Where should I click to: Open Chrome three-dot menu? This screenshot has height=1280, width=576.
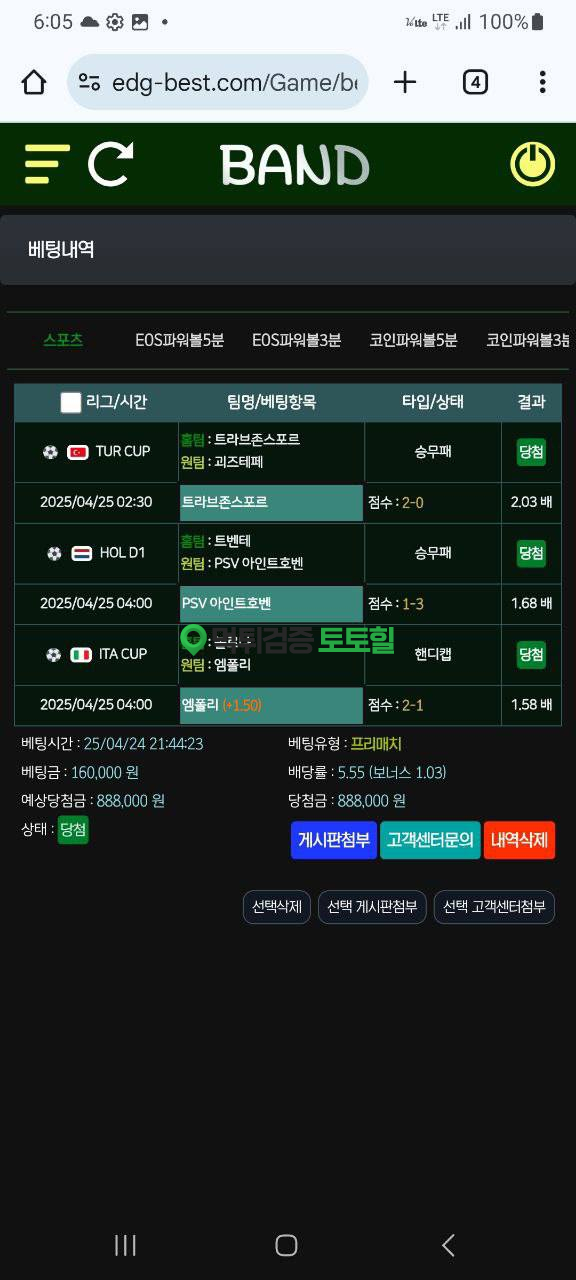pyautogui.click(x=542, y=82)
